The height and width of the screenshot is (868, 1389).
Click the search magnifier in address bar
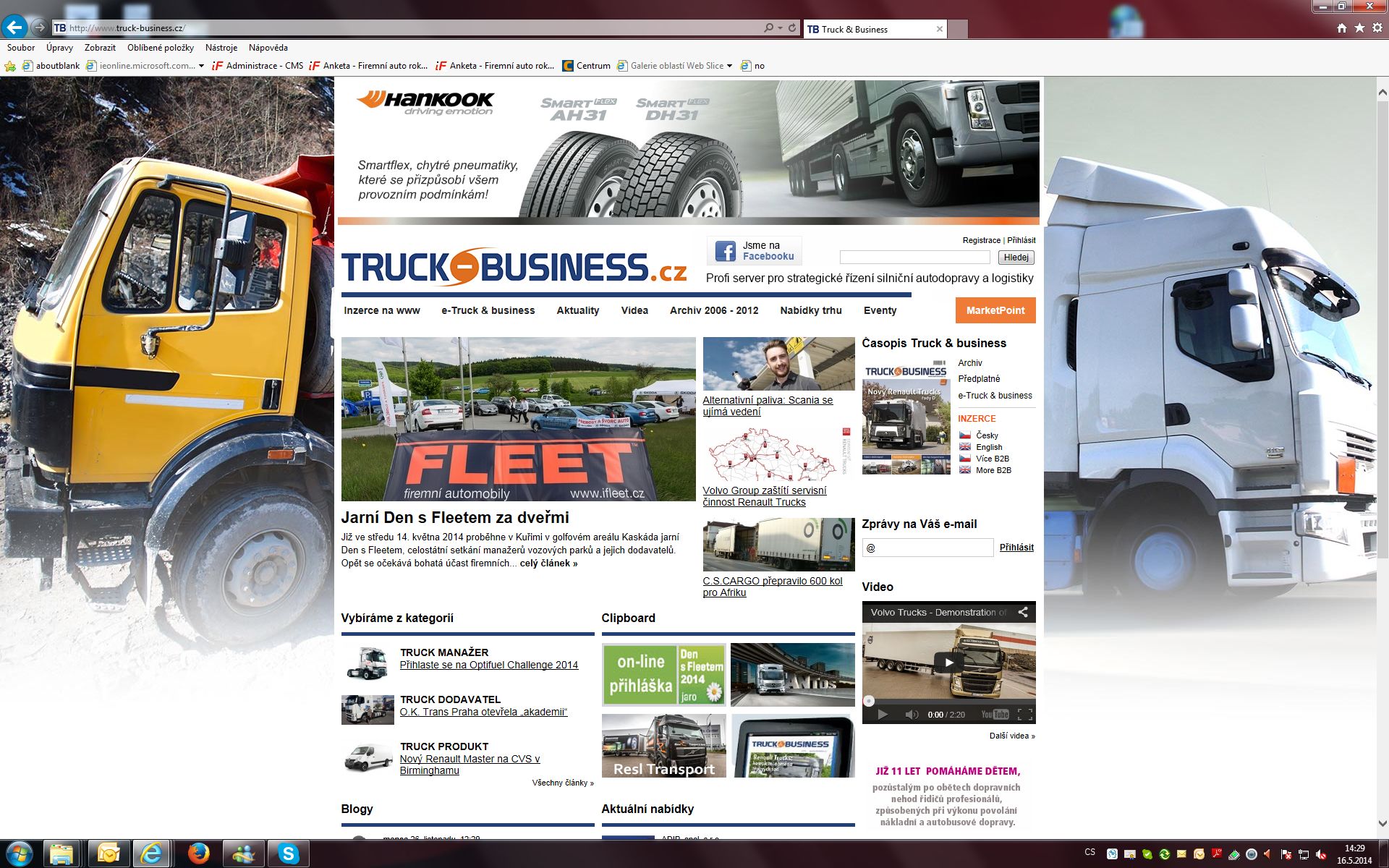(x=768, y=28)
